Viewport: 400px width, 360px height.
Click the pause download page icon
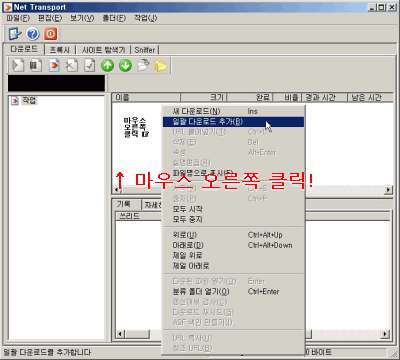(36, 65)
